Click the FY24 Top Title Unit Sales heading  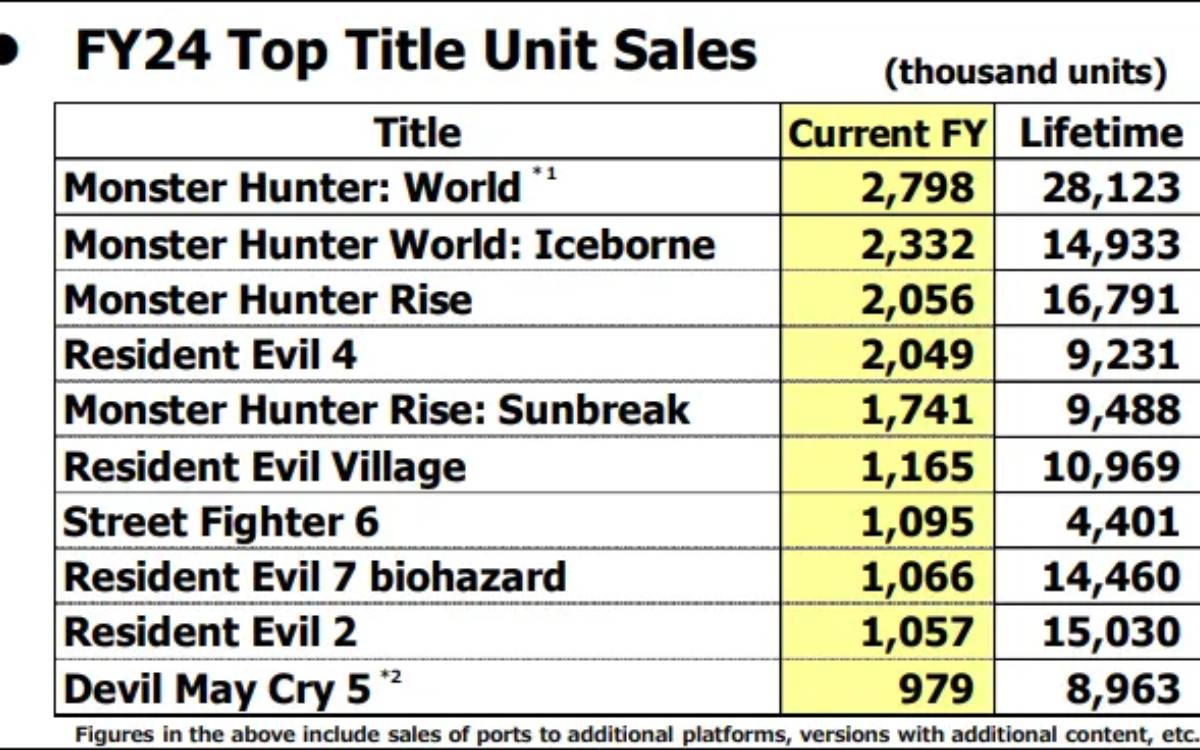click(x=416, y=50)
